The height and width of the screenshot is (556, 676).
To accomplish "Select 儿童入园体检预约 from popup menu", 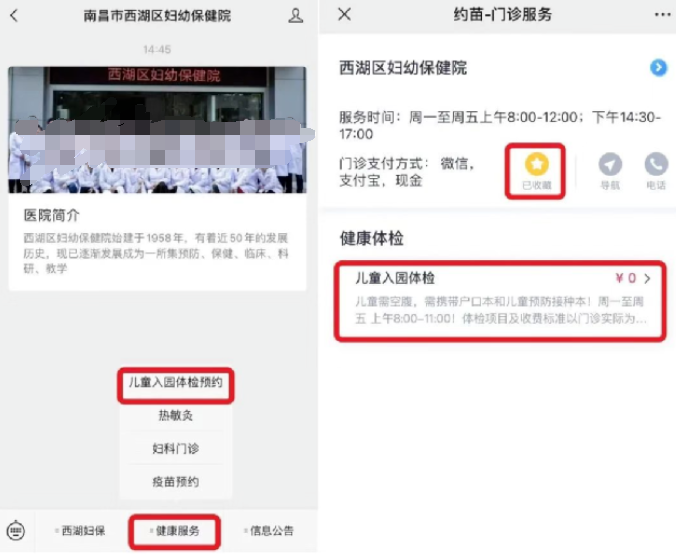I will (175, 383).
